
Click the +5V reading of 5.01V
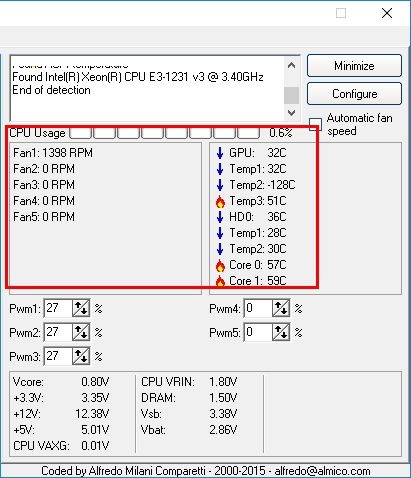[95, 430]
